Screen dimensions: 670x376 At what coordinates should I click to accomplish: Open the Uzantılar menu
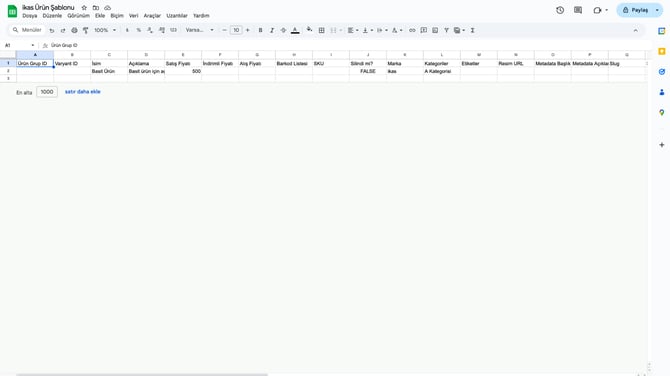(x=177, y=16)
